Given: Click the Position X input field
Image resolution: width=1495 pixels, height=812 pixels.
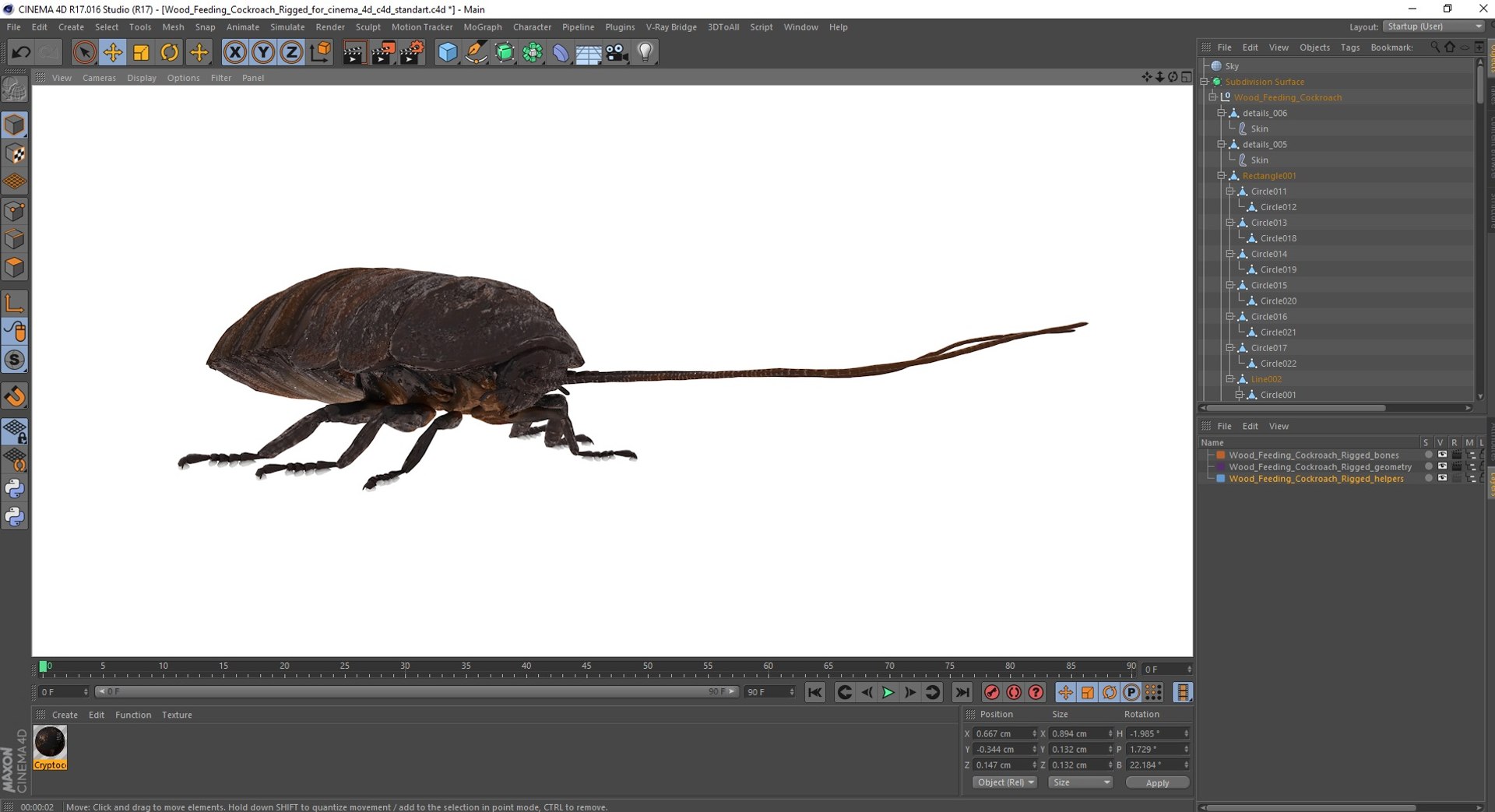Looking at the screenshot, I should 1004,733.
